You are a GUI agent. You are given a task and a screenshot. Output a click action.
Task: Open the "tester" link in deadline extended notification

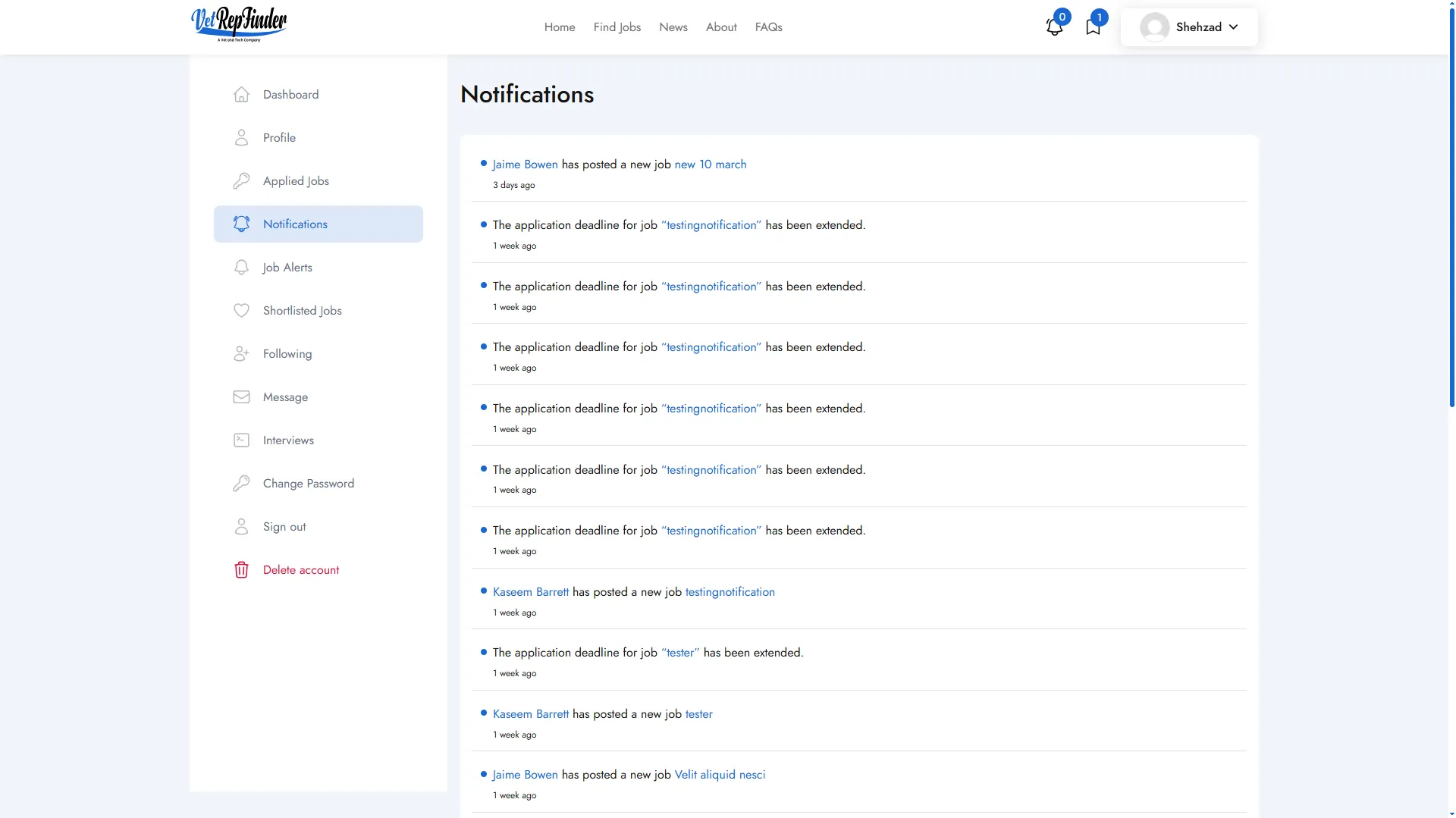click(680, 653)
